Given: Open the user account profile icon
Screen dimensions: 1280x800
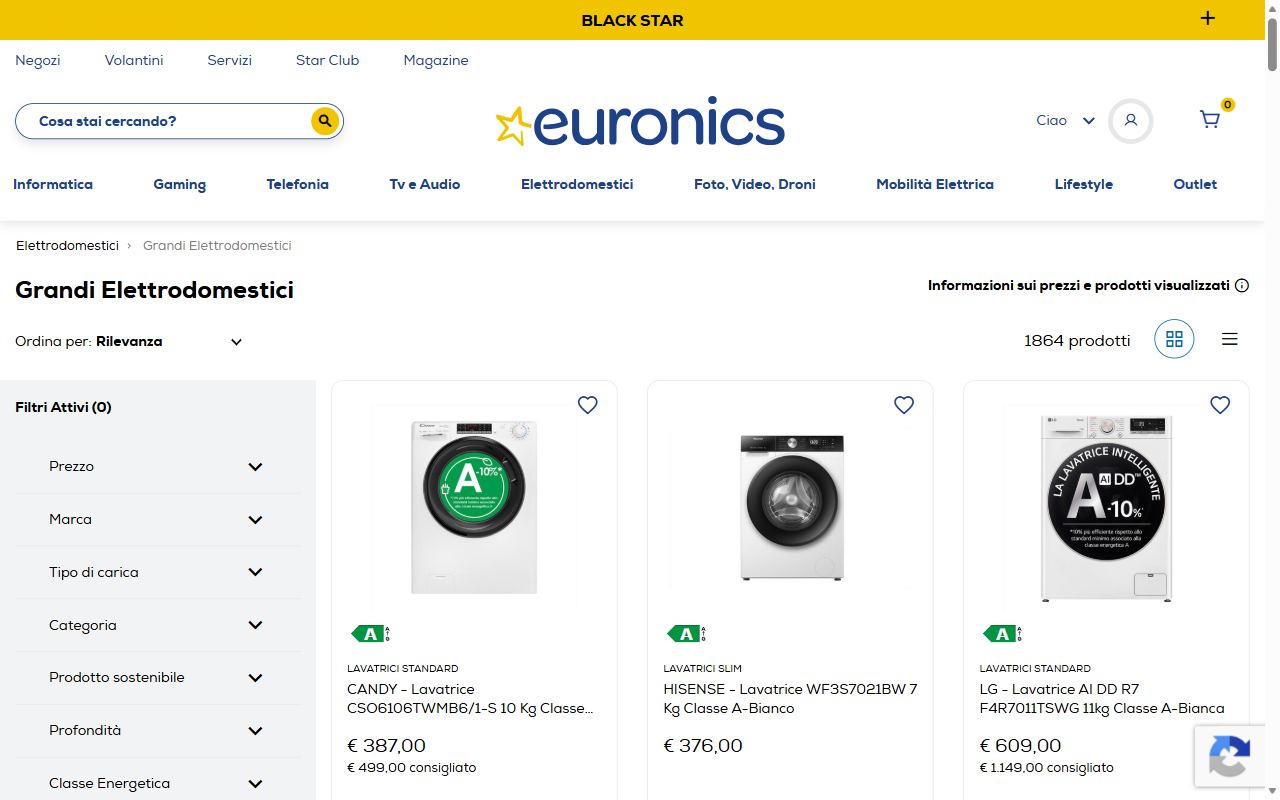Looking at the screenshot, I should click(x=1131, y=121).
